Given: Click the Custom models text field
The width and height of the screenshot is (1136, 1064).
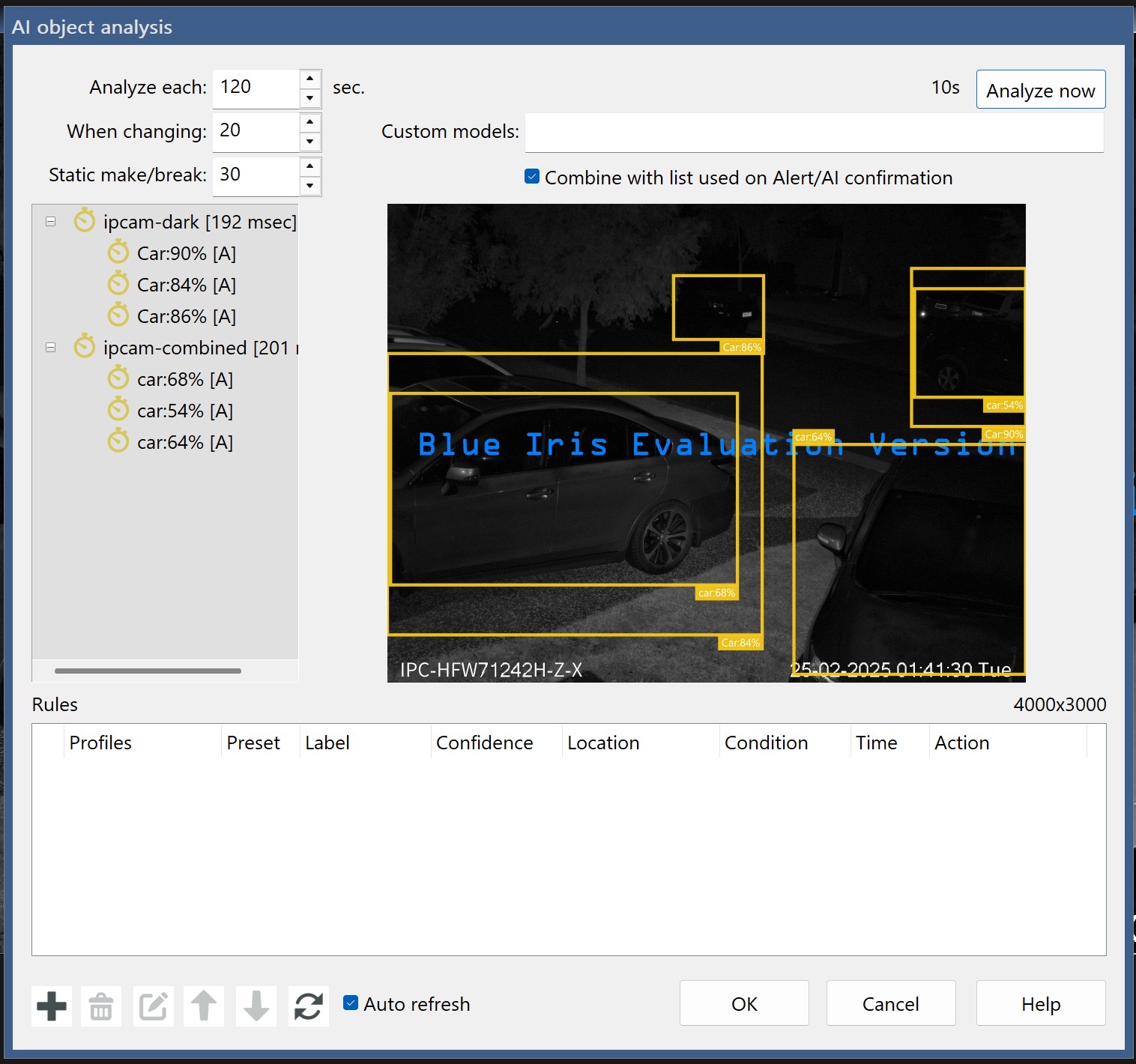Looking at the screenshot, I should tap(815, 133).
